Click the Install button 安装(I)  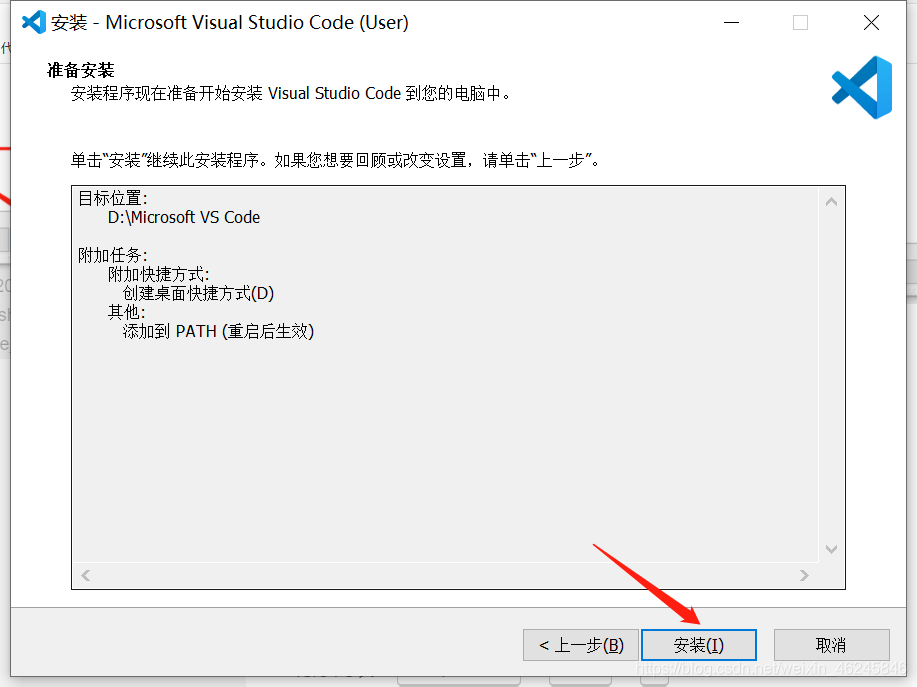click(x=699, y=645)
